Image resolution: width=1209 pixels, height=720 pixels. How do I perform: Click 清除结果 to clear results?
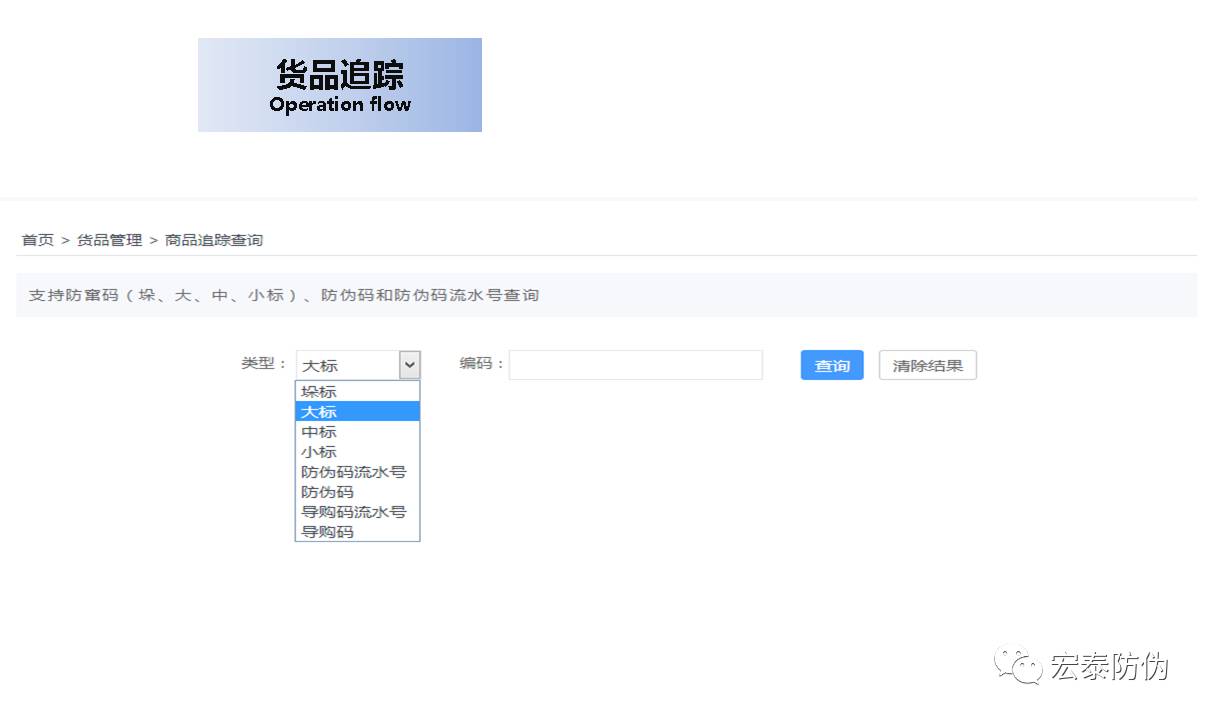(x=927, y=364)
